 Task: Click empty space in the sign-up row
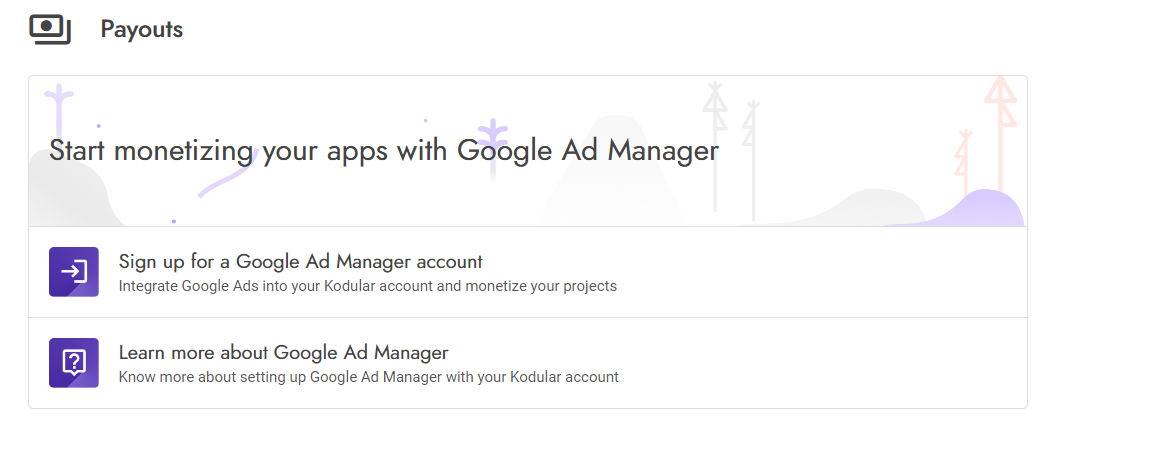[x=814, y=272]
